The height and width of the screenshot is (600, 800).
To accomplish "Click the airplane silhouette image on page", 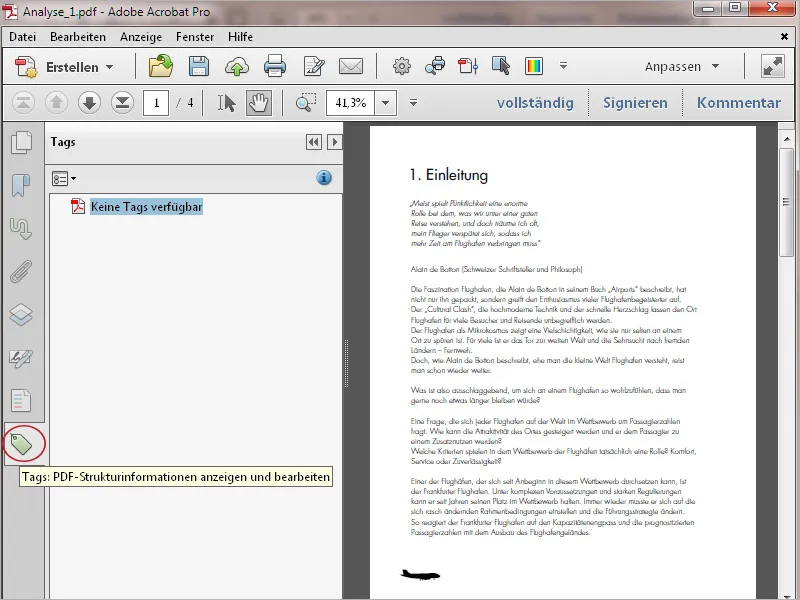I will click(420, 575).
